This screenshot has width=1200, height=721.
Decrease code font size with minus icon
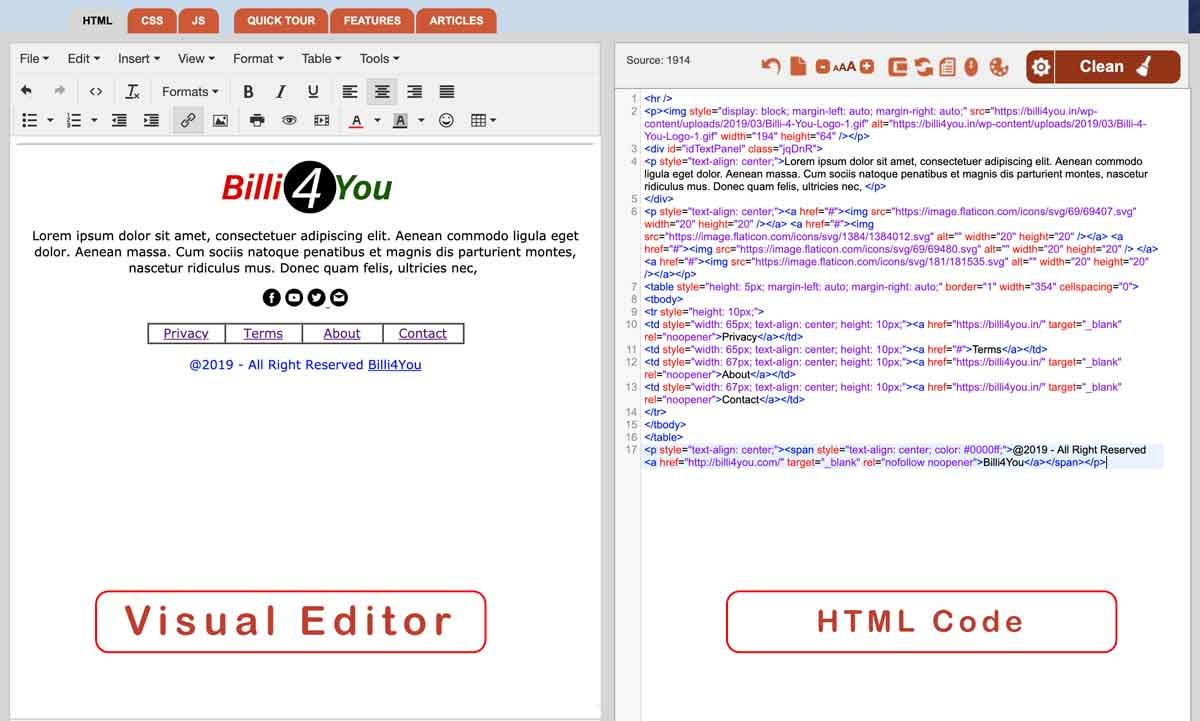(x=822, y=67)
